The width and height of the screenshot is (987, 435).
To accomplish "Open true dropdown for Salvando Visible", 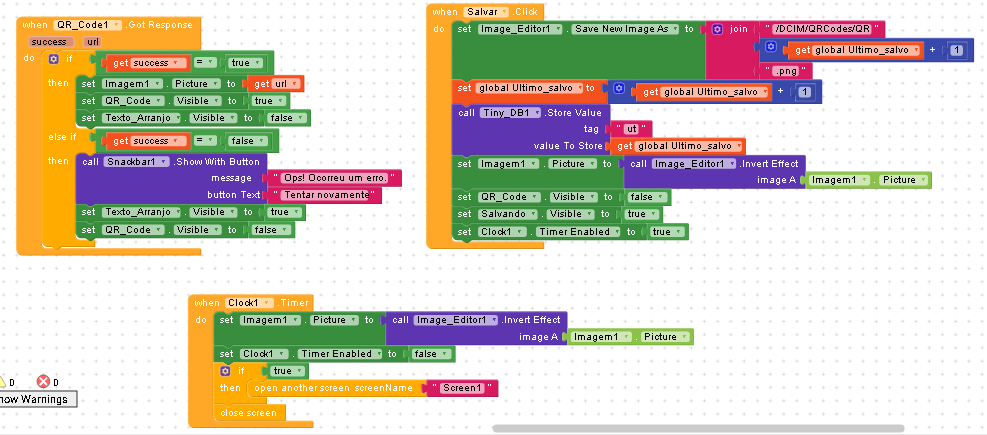I will click(x=641, y=214).
